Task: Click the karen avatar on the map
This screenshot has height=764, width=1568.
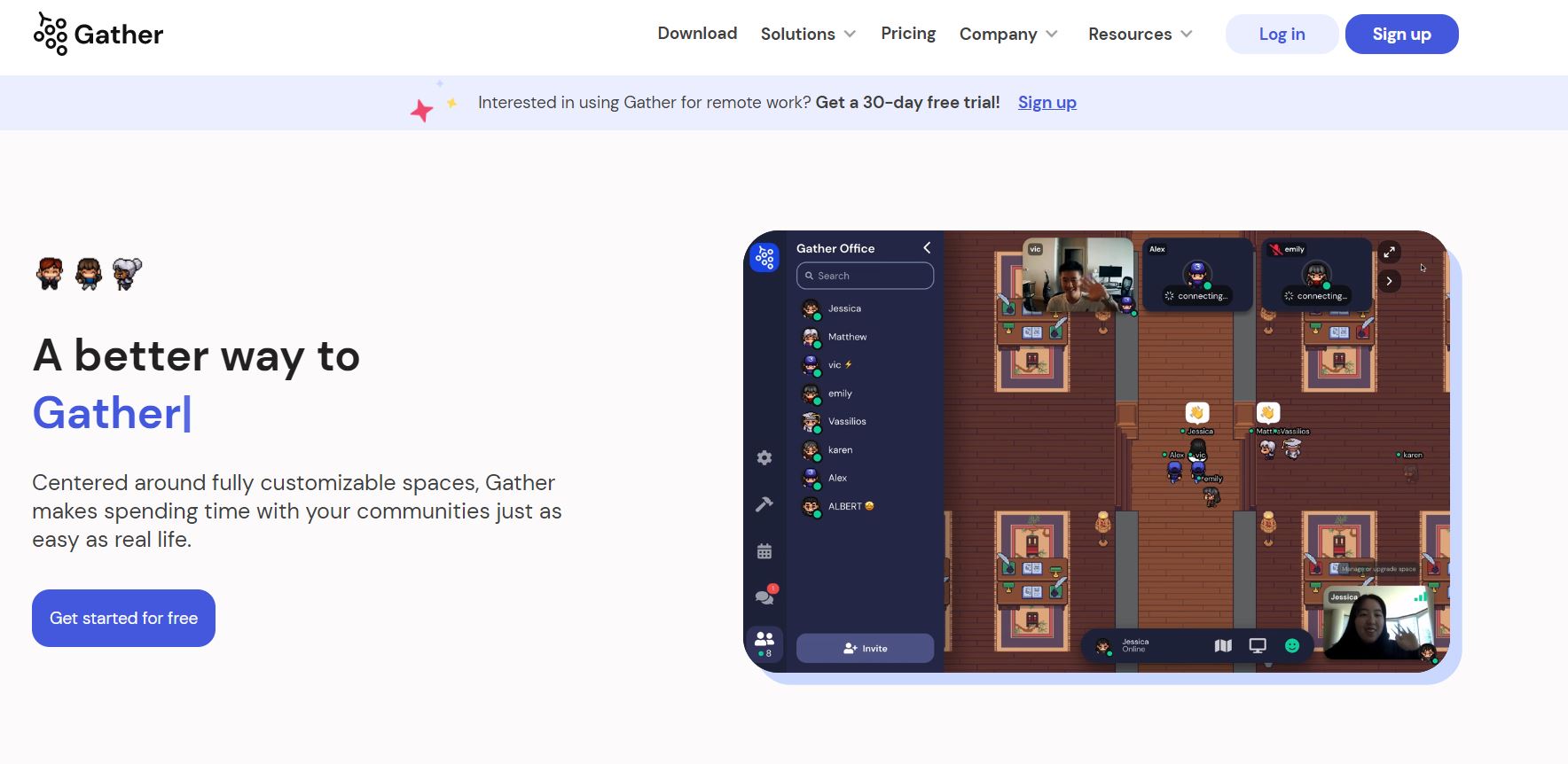Action: 1410,472
